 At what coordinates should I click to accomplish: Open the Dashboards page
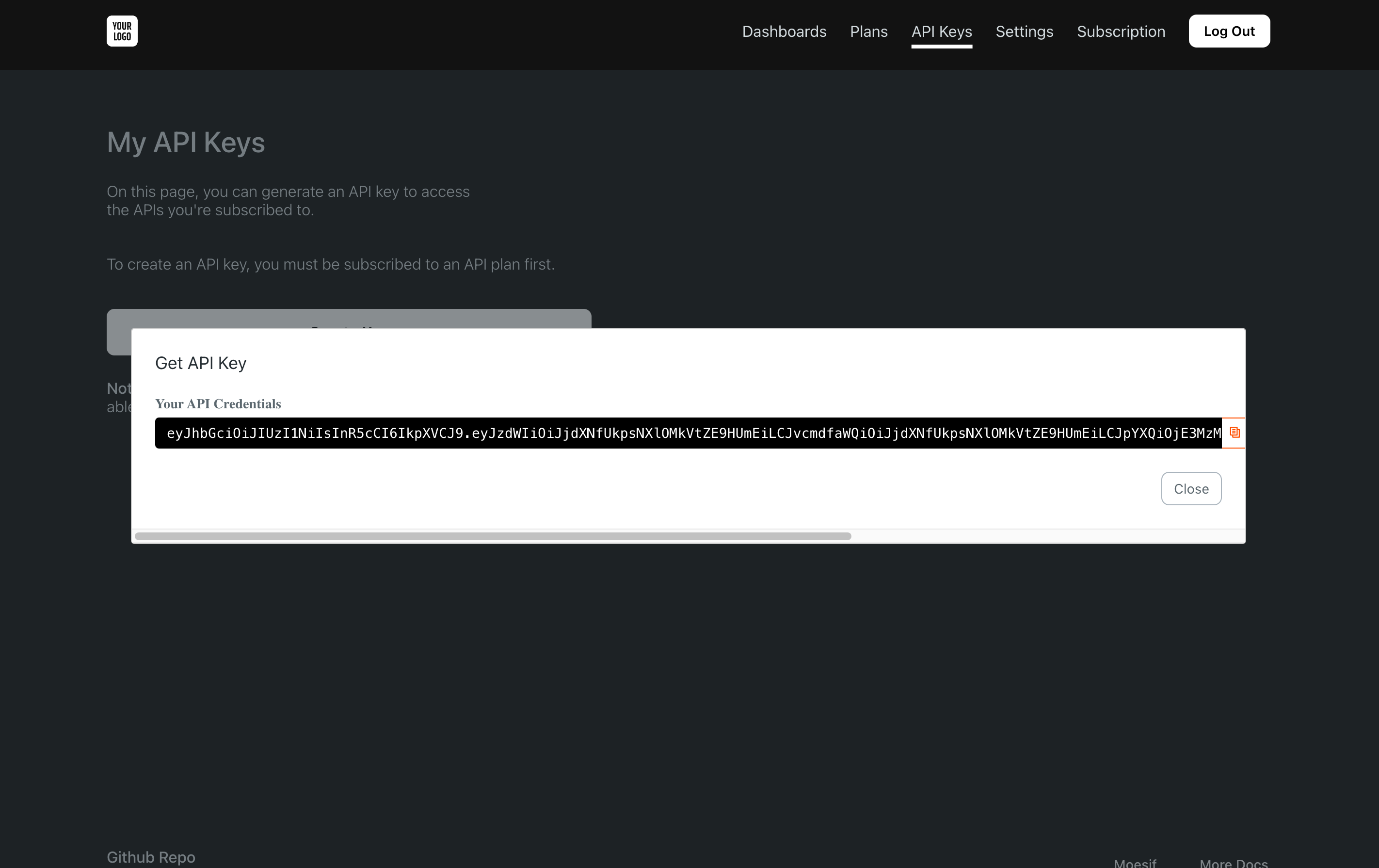[x=784, y=32]
